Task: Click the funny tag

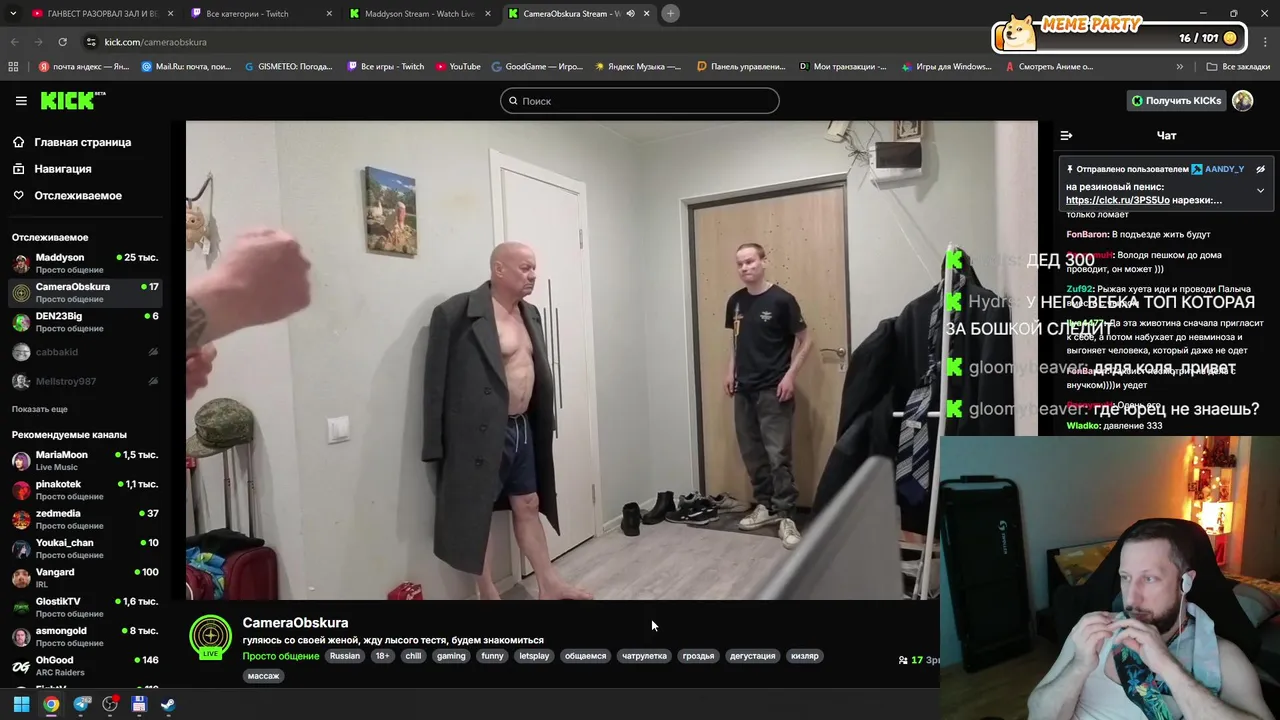Action: (x=492, y=656)
